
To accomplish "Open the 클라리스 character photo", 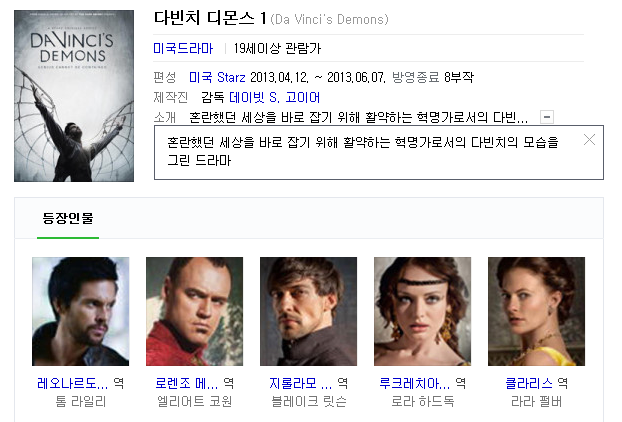I will point(536,311).
